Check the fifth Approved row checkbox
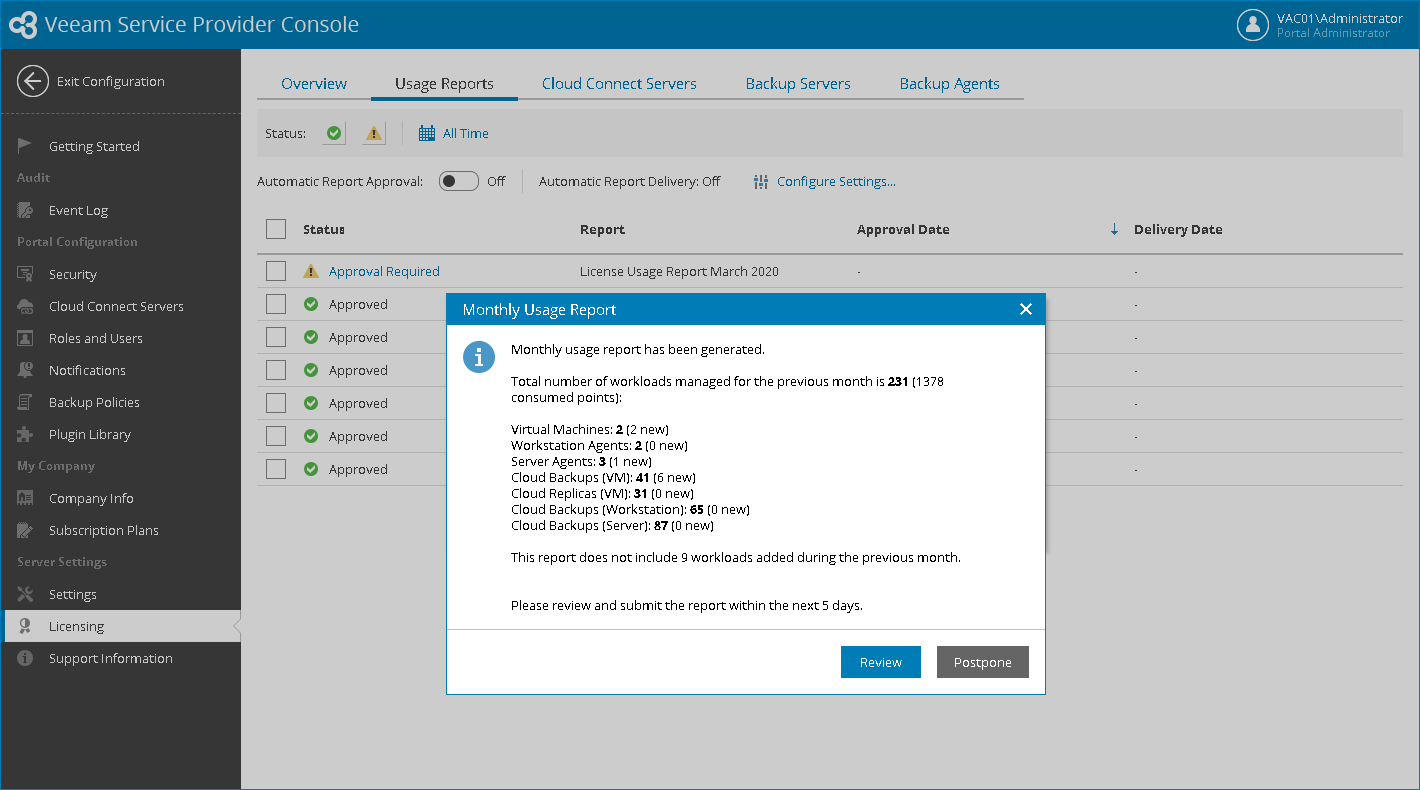This screenshot has width=1420, height=790. [x=276, y=436]
